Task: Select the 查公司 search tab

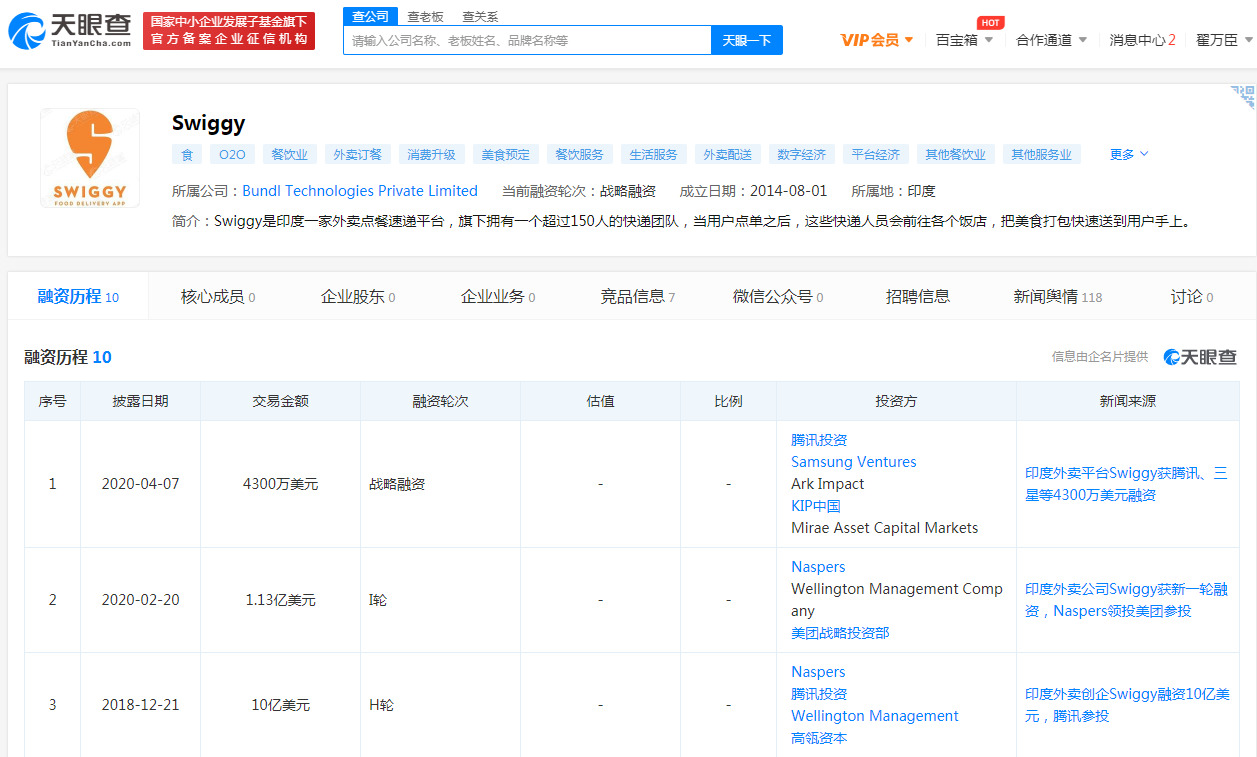Action: [371, 16]
